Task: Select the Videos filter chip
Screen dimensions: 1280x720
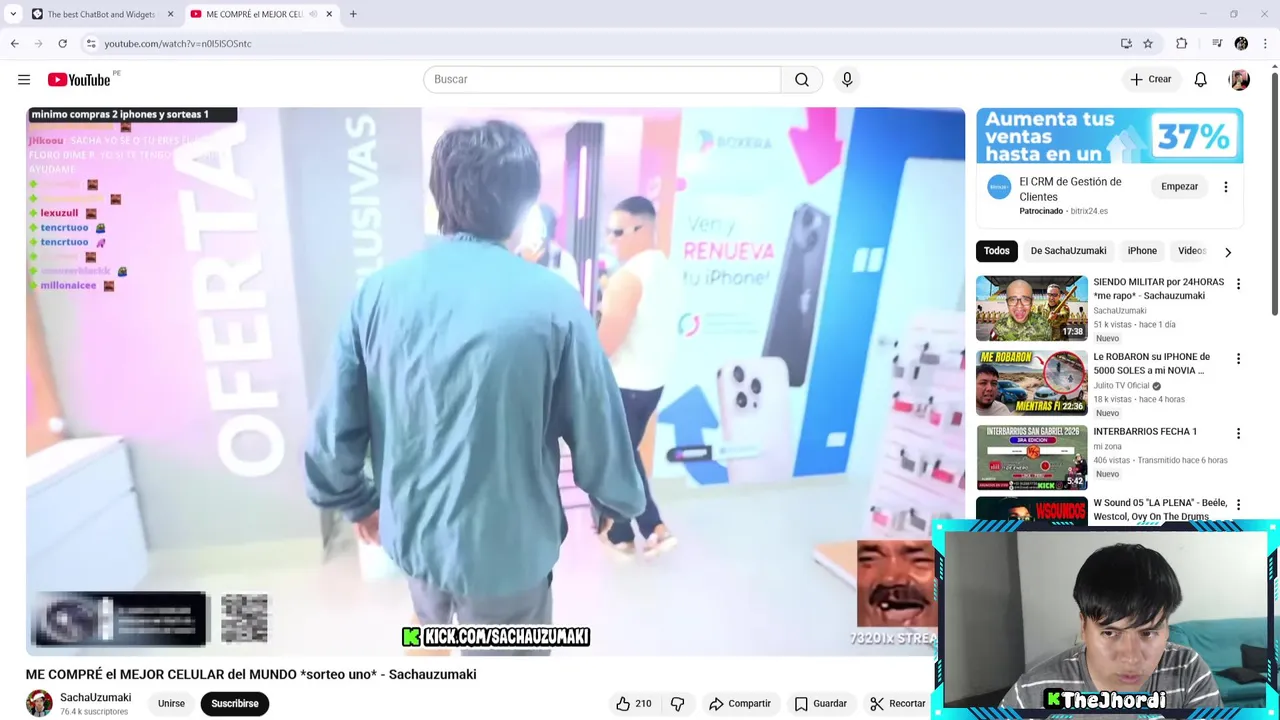Action: point(1192,251)
